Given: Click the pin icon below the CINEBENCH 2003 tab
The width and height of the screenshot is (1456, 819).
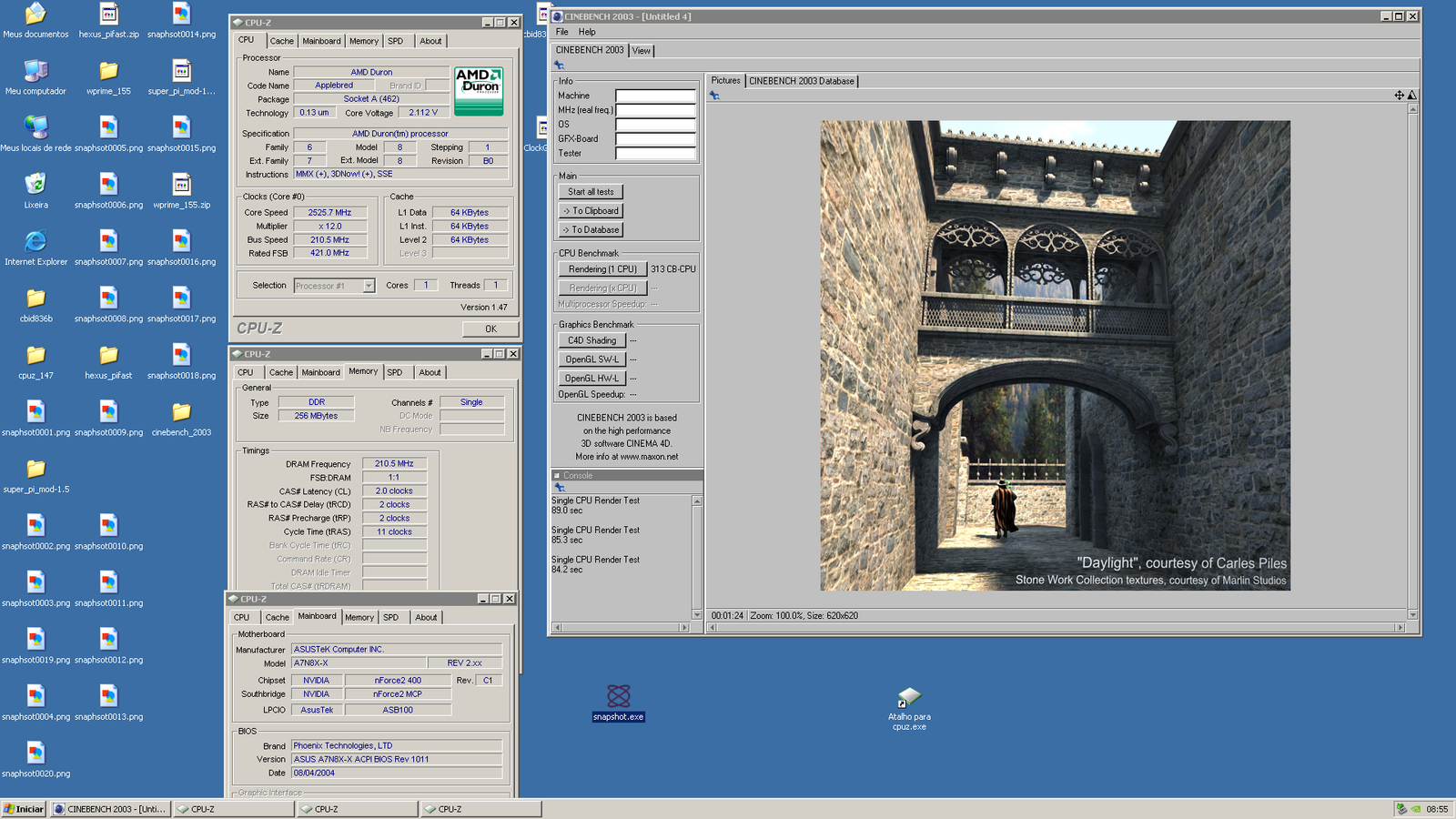Looking at the screenshot, I should coord(557,65).
